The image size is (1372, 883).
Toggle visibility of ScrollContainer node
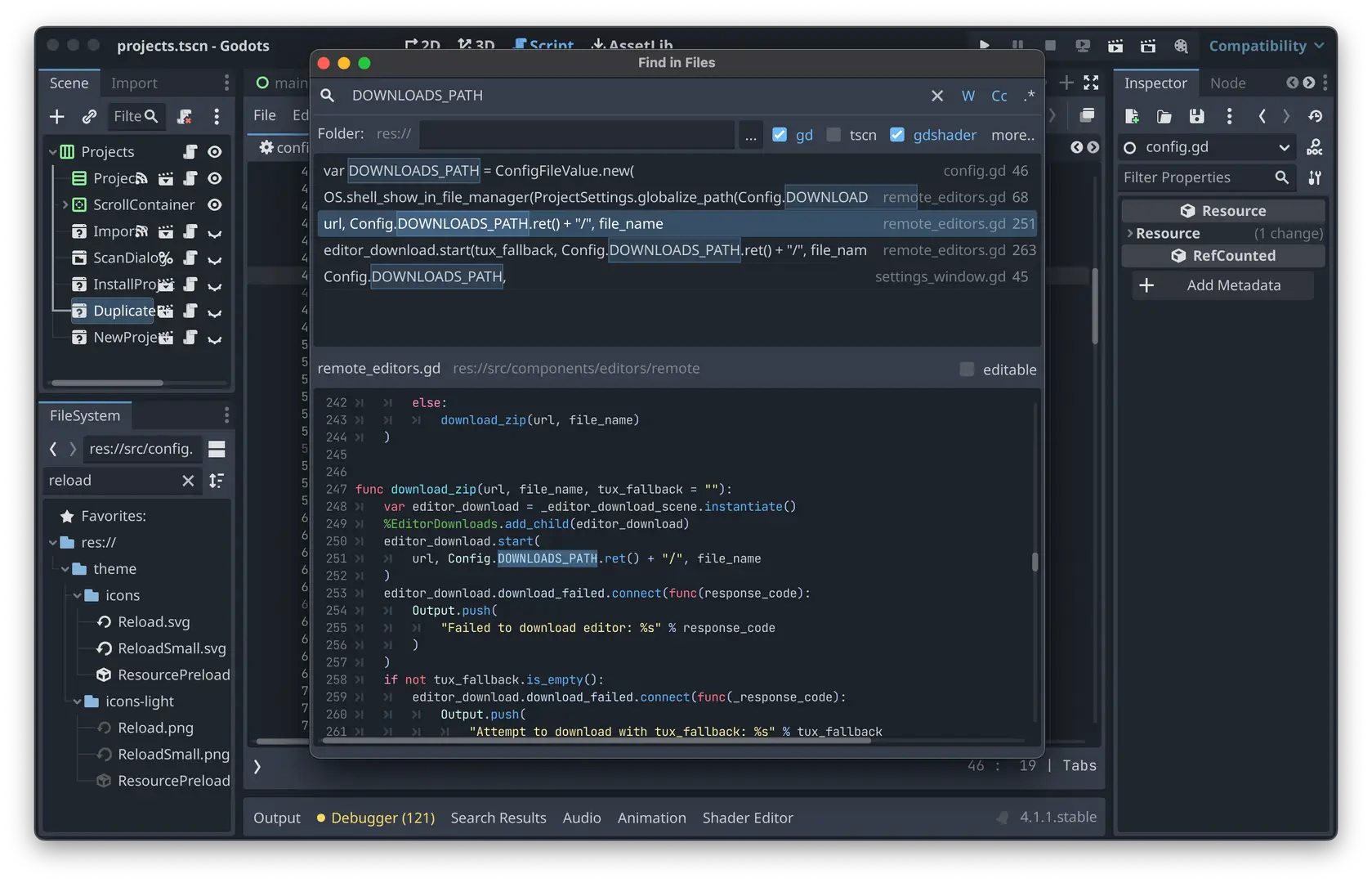click(x=215, y=205)
